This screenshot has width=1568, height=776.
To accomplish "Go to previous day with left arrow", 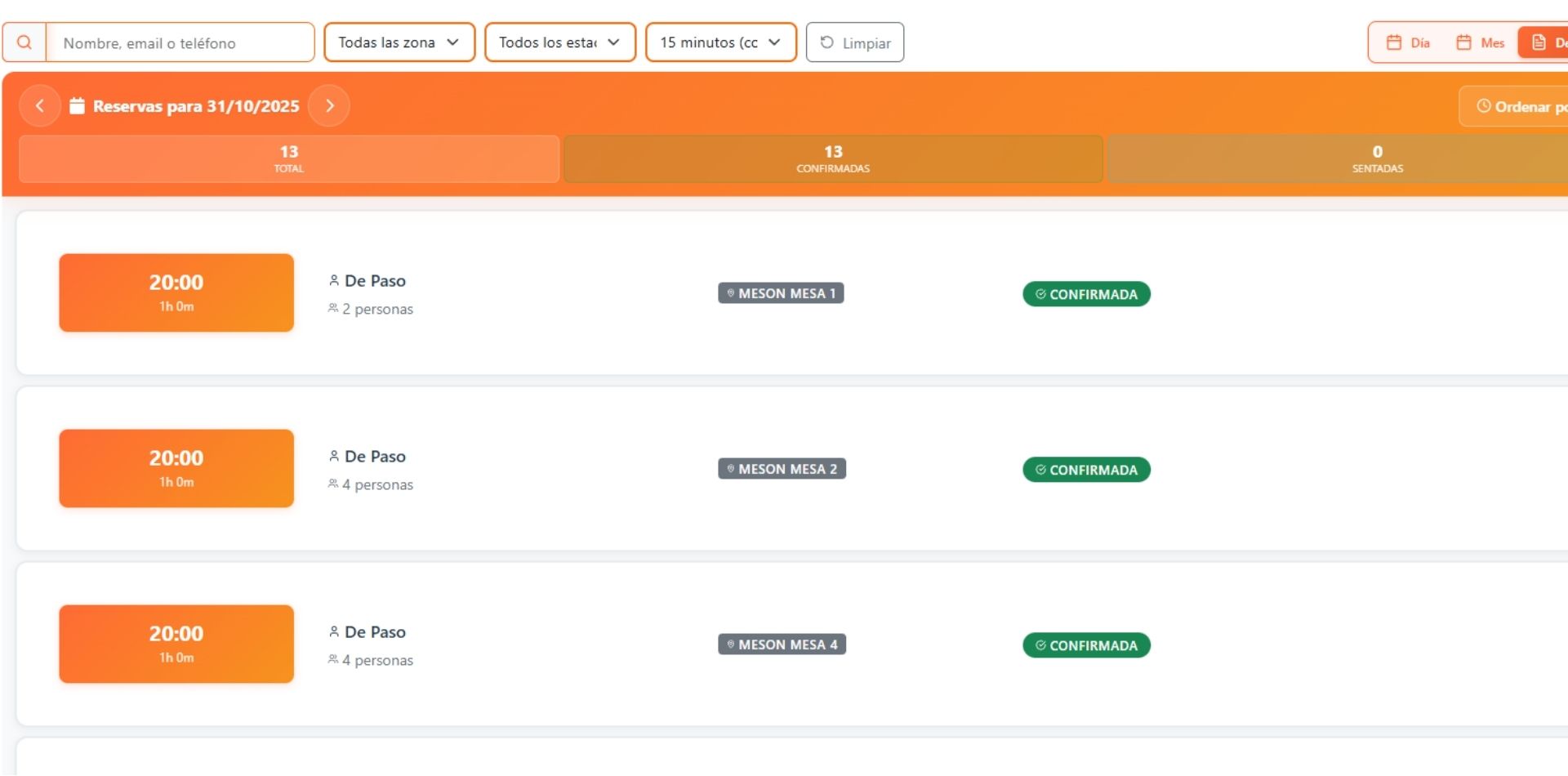I will (x=39, y=106).
